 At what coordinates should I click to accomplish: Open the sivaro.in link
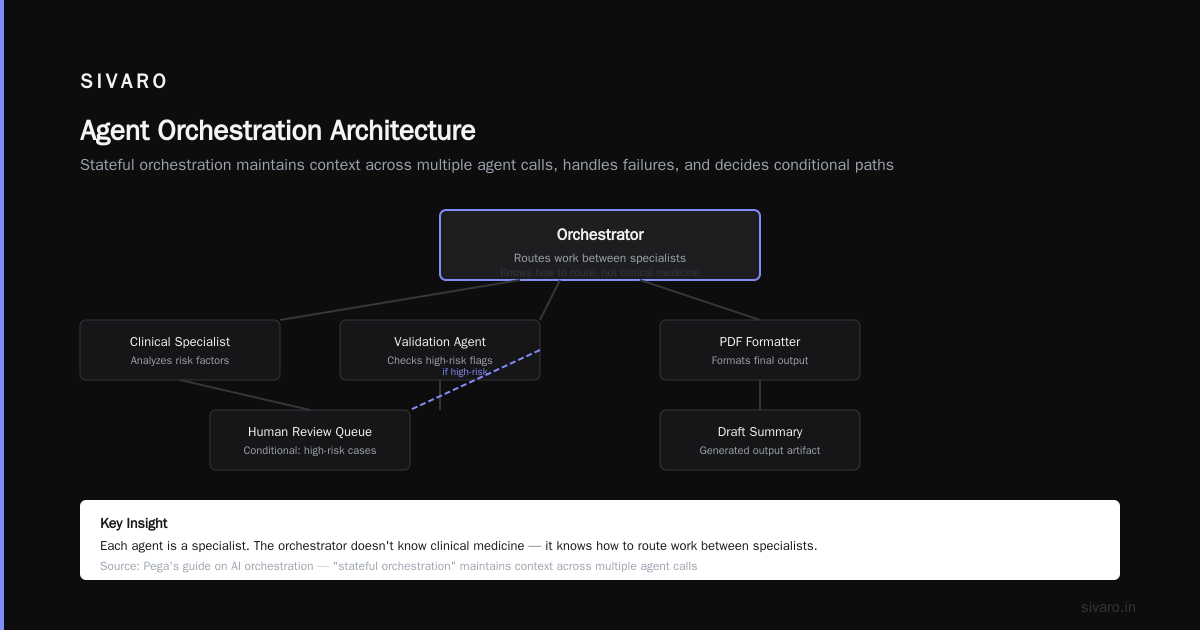(1108, 607)
